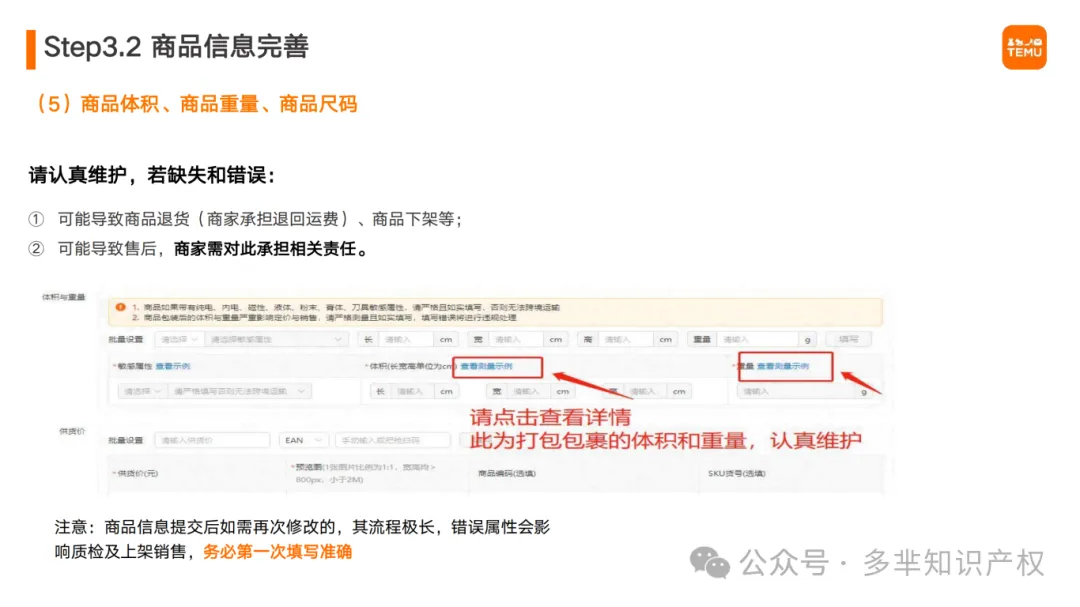1080x607 pixels.
Task: Open 查看测量示例 link beside 重量
Action: click(783, 367)
